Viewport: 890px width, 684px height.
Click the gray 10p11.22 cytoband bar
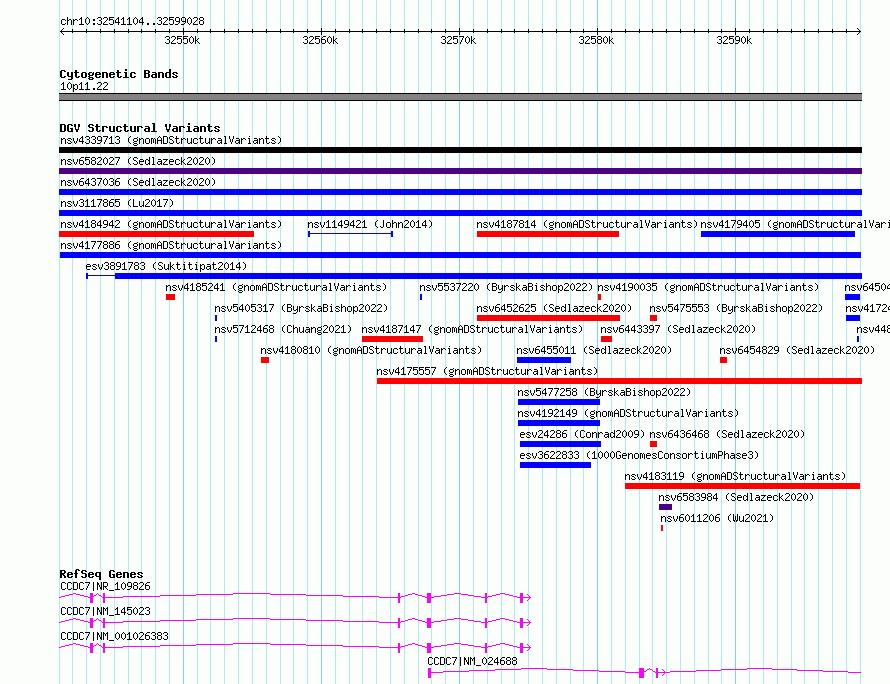460,97
